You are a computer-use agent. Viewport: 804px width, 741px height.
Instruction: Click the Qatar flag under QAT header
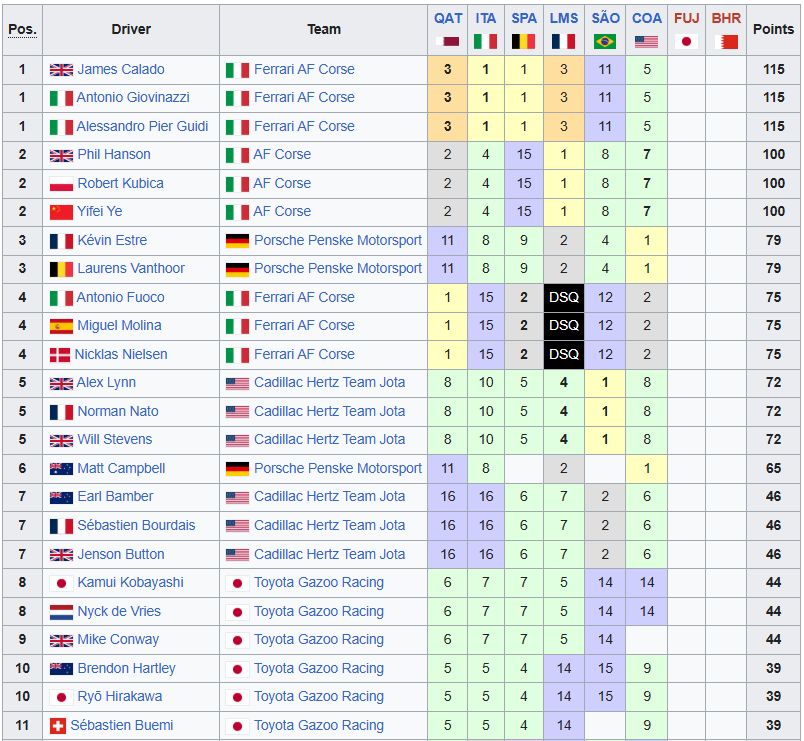pos(447,42)
